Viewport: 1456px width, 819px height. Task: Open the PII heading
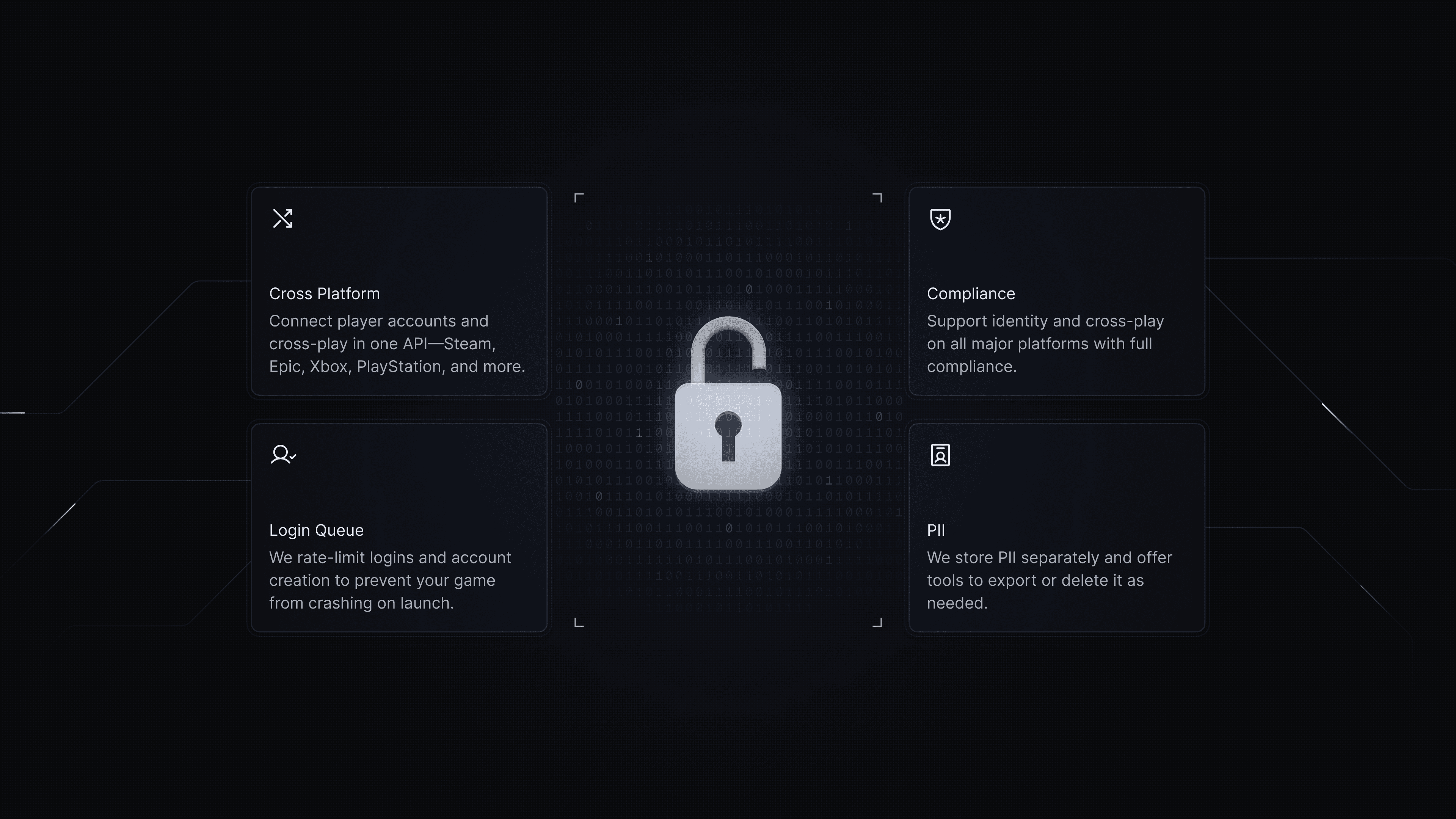936,530
